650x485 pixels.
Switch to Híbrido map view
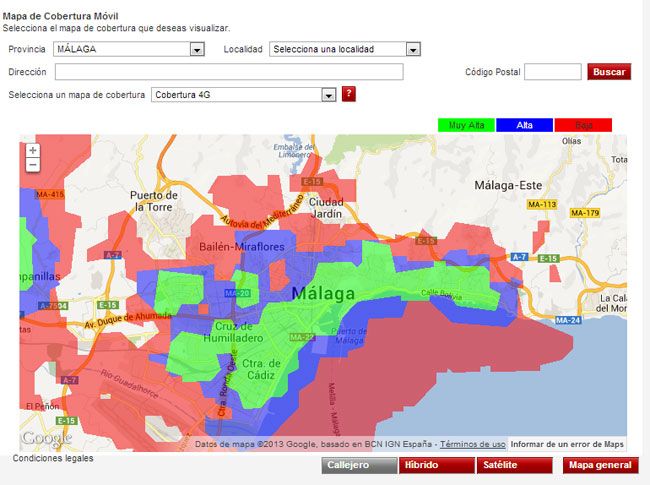[436, 465]
